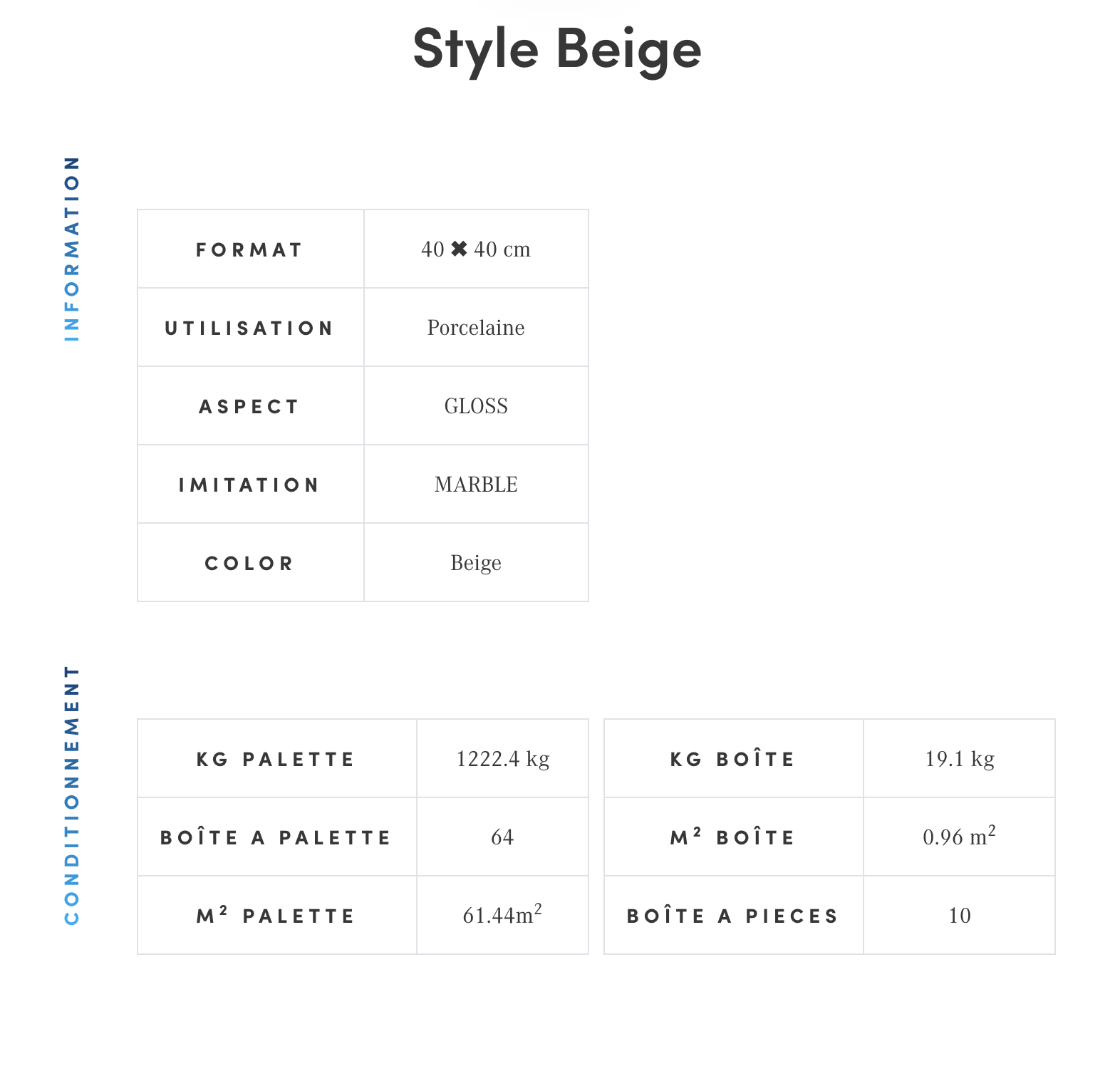Select the 1222.4 kg value

[x=503, y=759]
